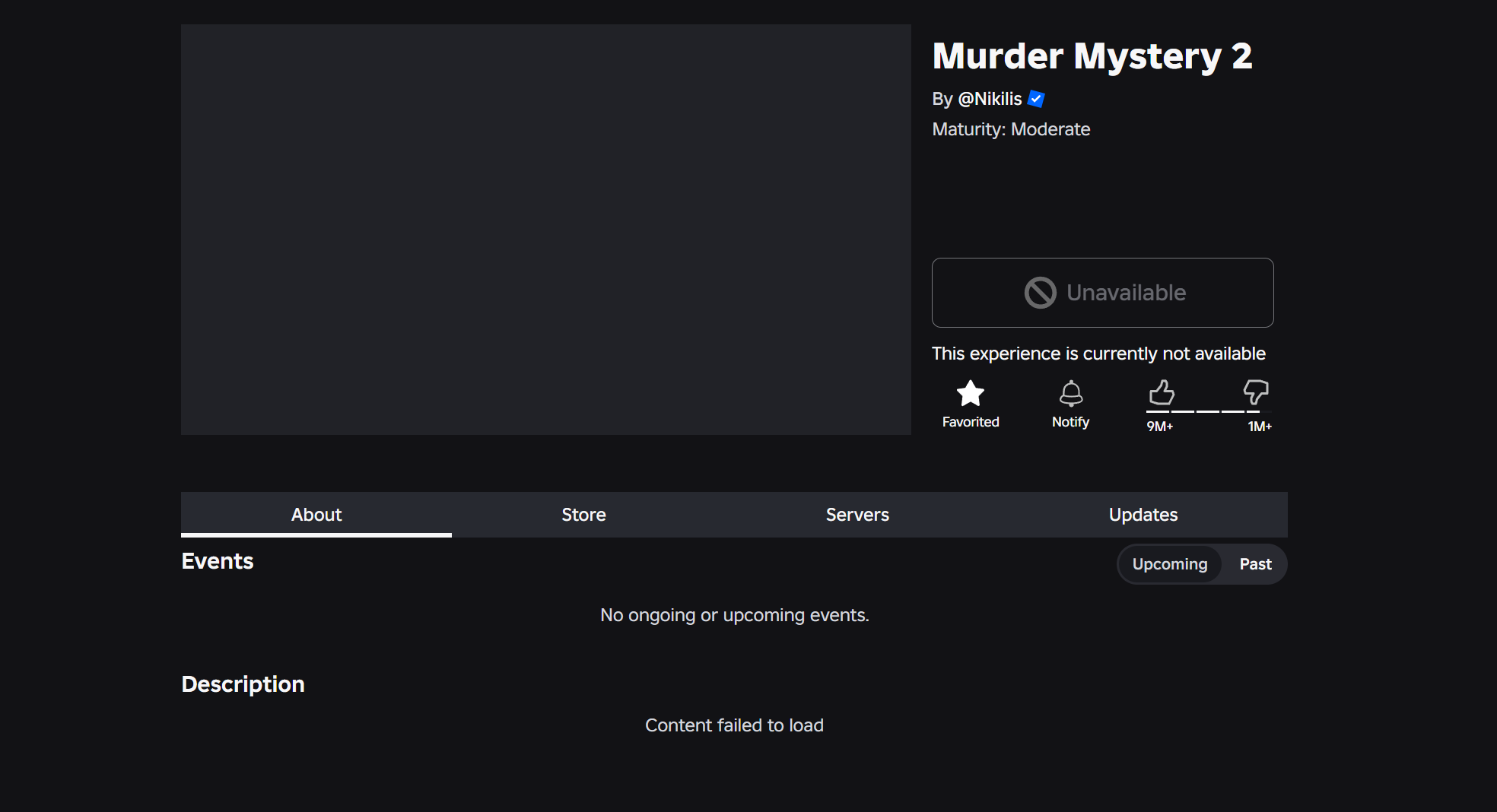Image resolution: width=1497 pixels, height=812 pixels.
Task: Click the verified badge next to Nikilis
Action: (x=1036, y=99)
